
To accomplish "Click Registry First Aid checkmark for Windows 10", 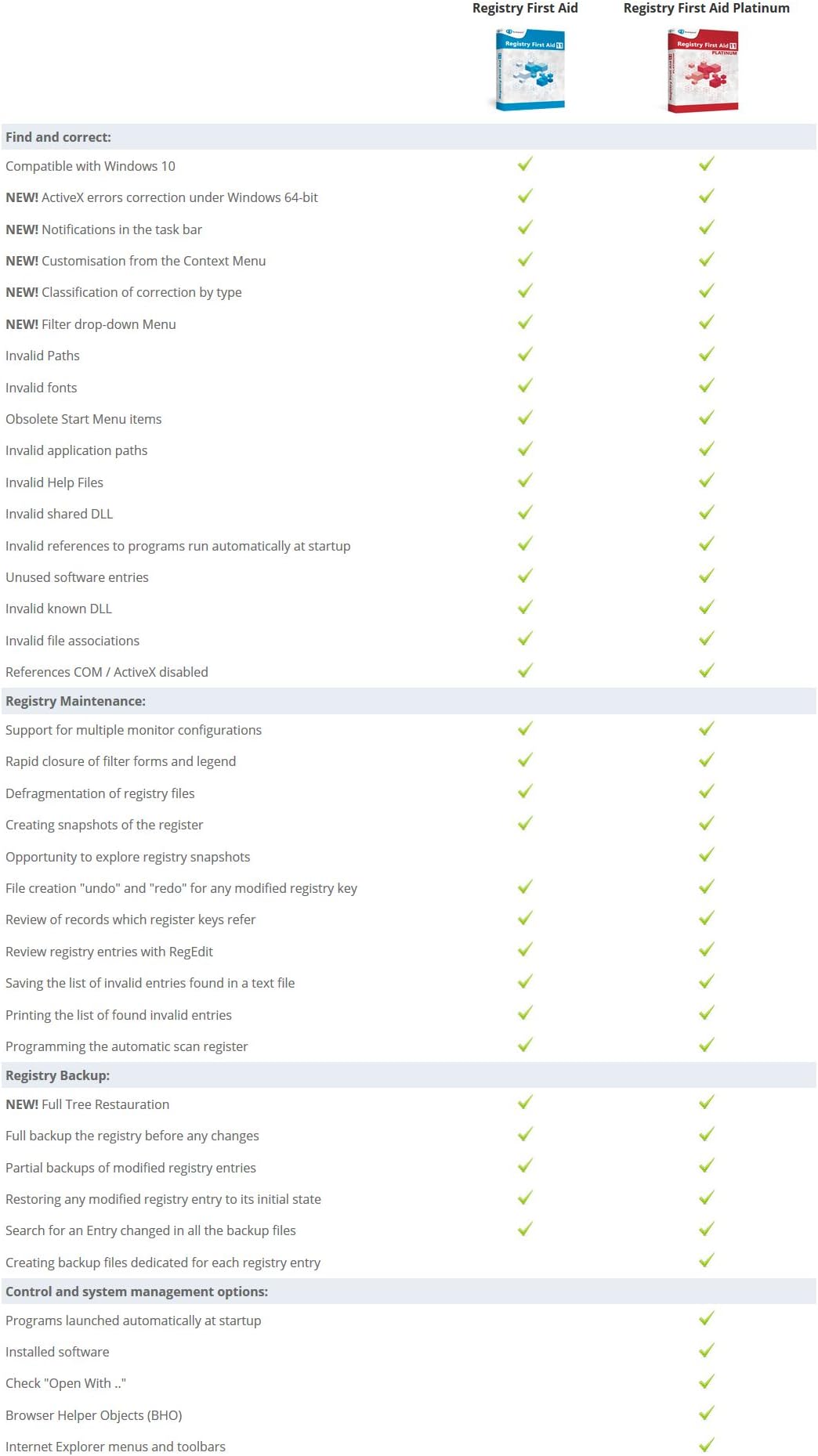I will click(x=525, y=164).
